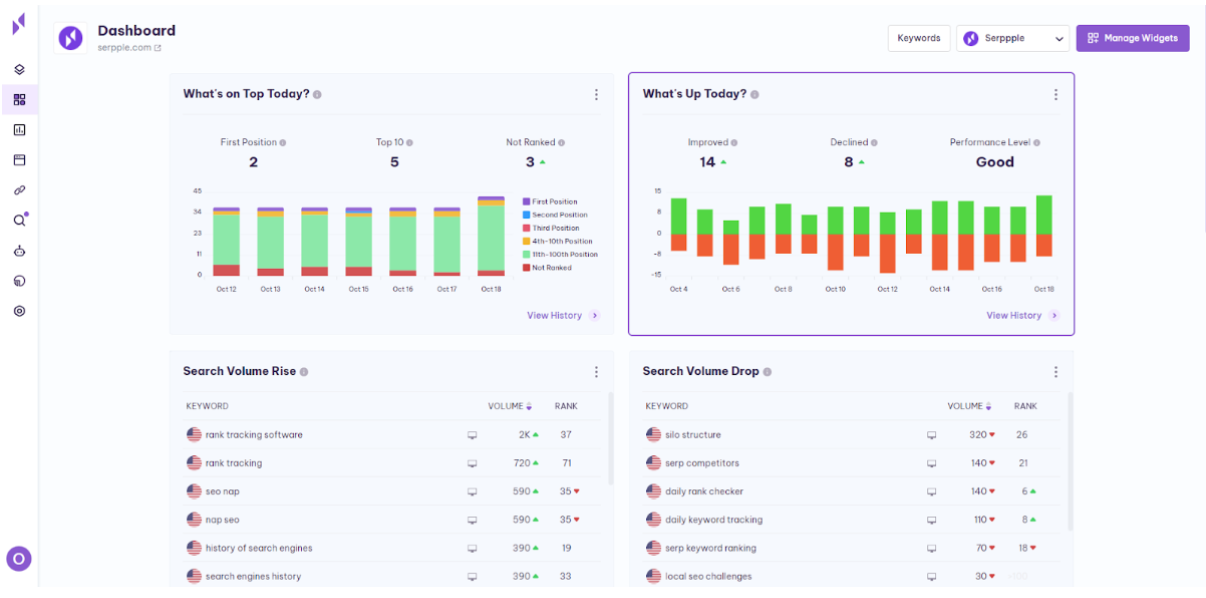Open the browser window sidebar icon
Viewport: 1206px width, 598px height.
(x=19, y=160)
